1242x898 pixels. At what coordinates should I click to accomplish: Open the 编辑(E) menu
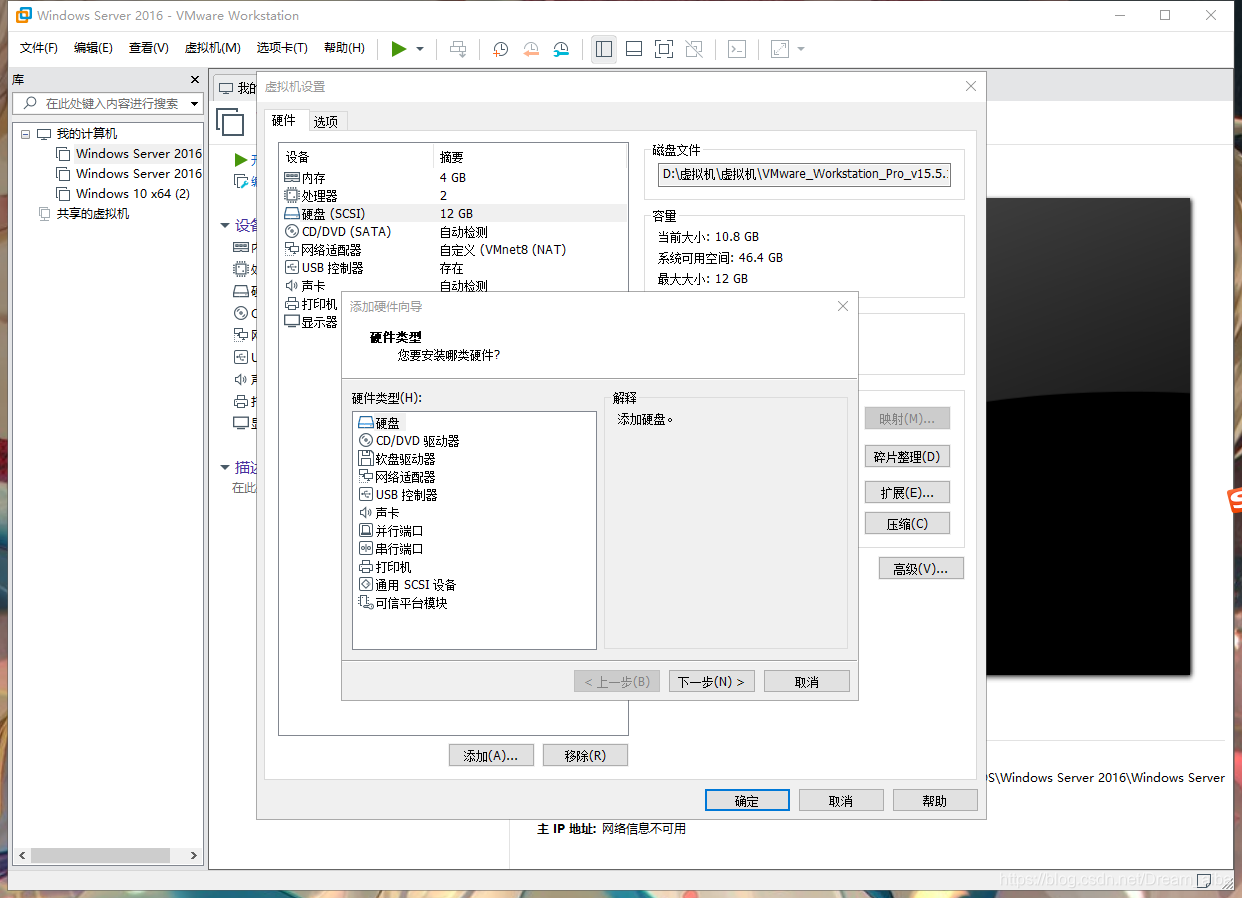(x=93, y=48)
